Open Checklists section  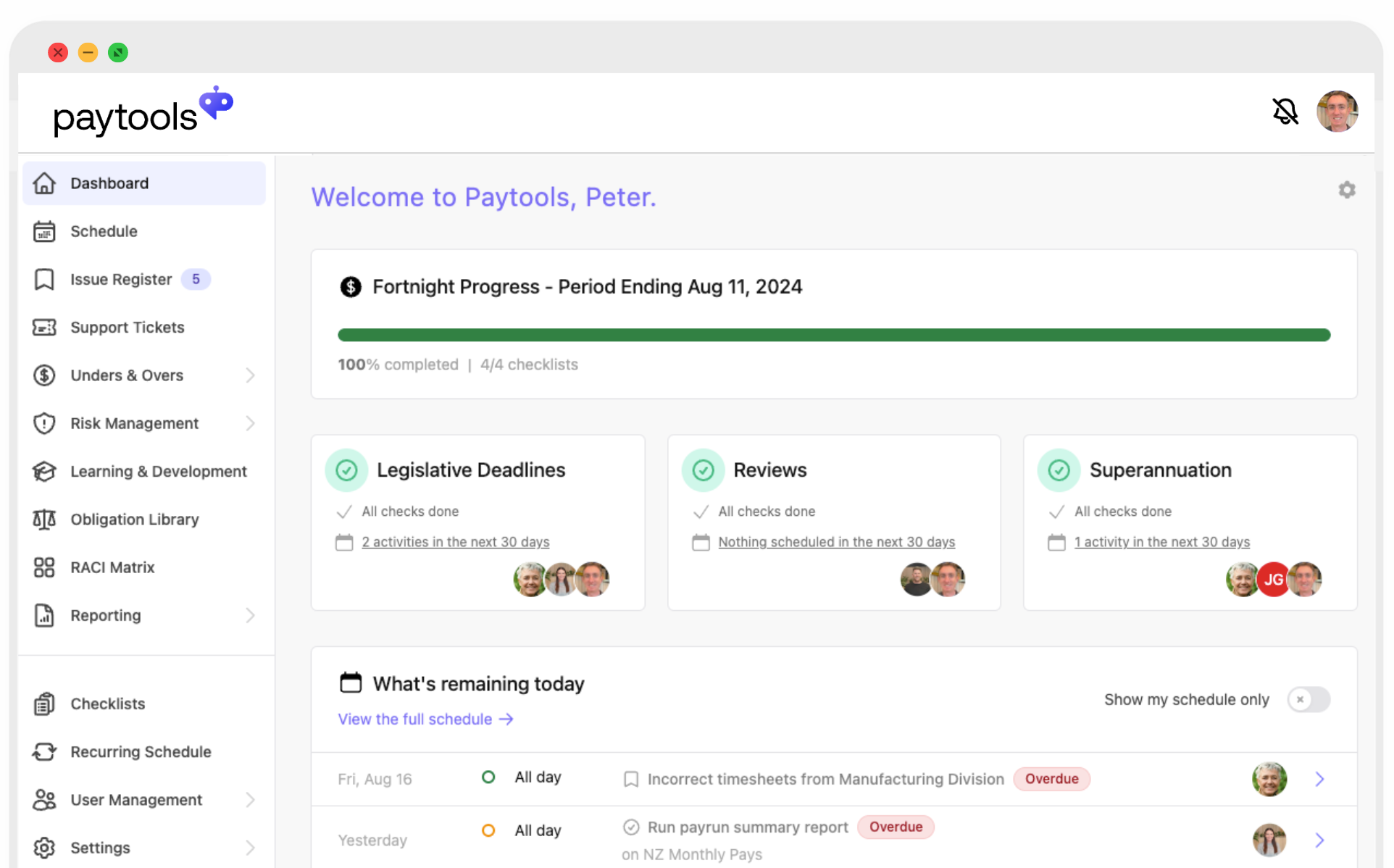(107, 703)
